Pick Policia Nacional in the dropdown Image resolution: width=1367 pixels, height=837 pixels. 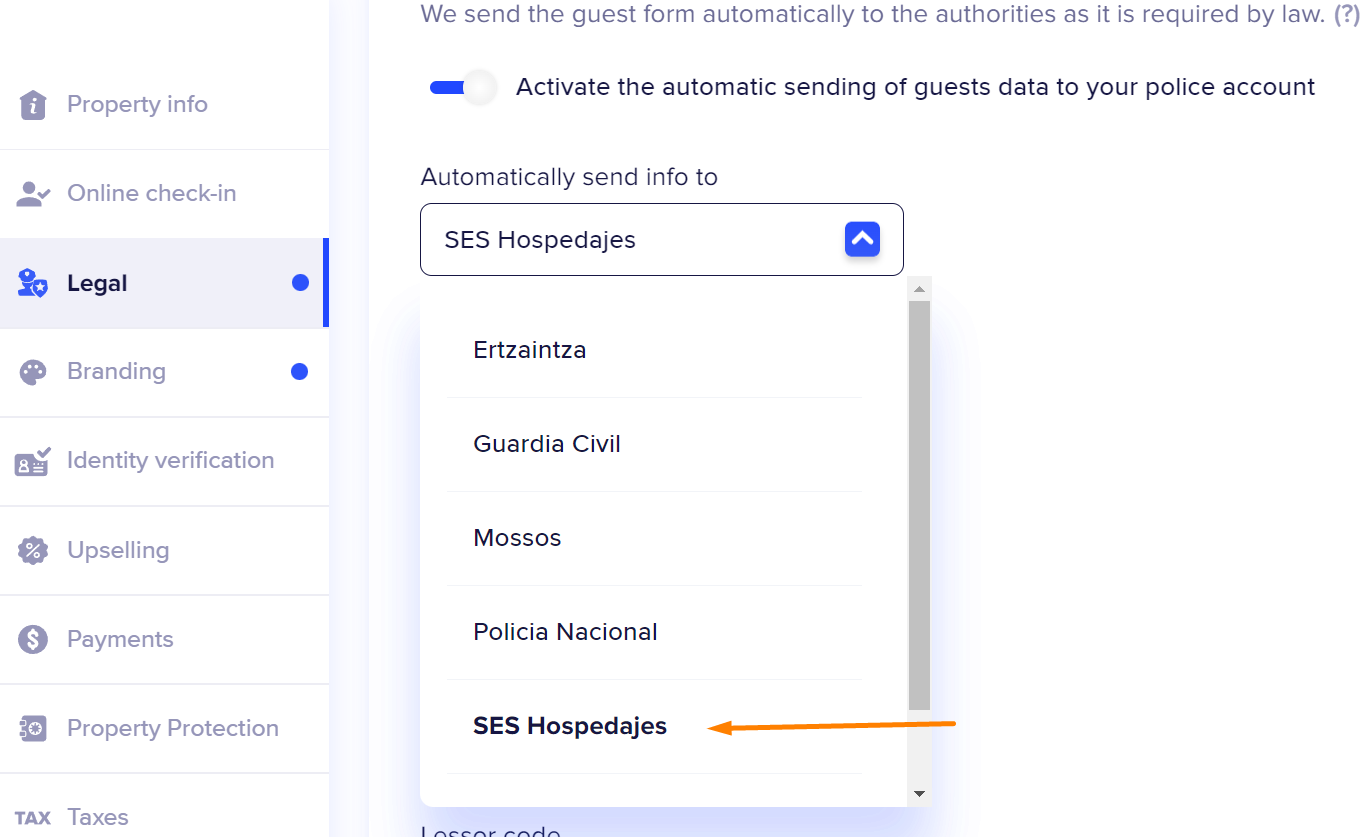(565, 632)
